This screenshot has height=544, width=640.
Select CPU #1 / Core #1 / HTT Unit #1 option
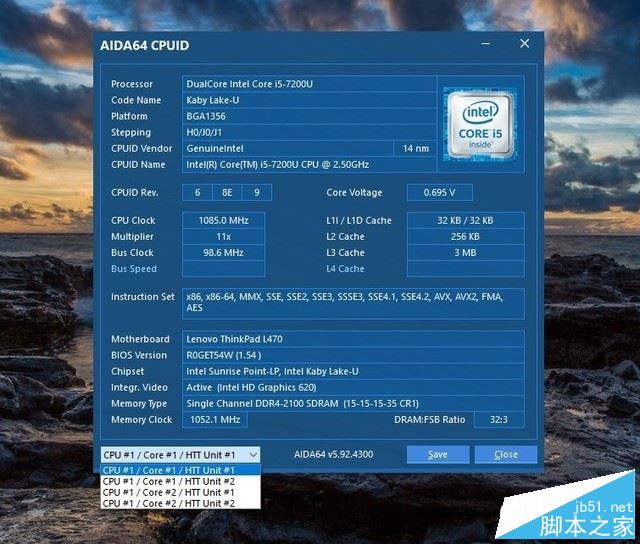(x=180, y=470)
